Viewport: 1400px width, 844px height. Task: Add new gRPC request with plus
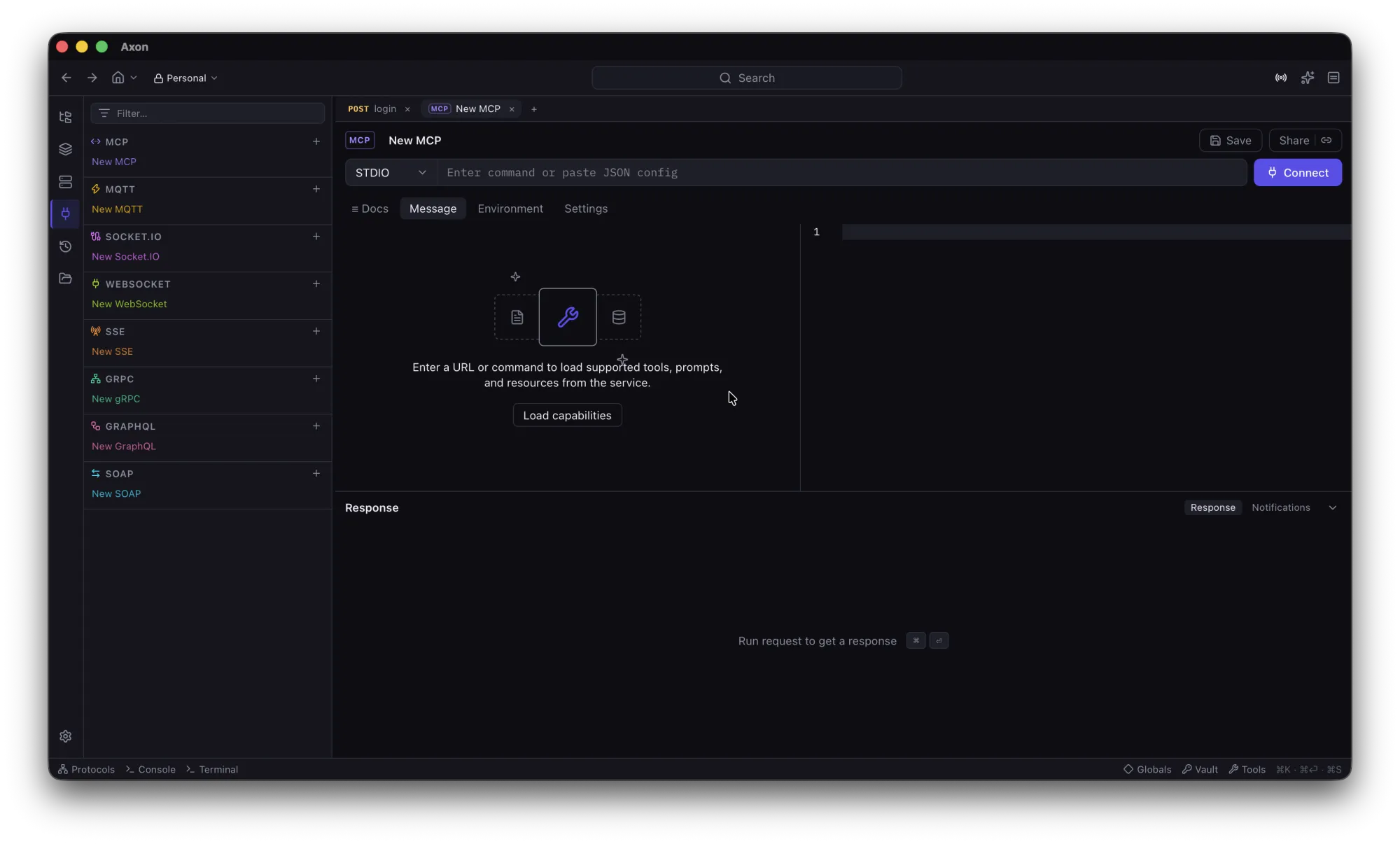[x=316, y=379]
